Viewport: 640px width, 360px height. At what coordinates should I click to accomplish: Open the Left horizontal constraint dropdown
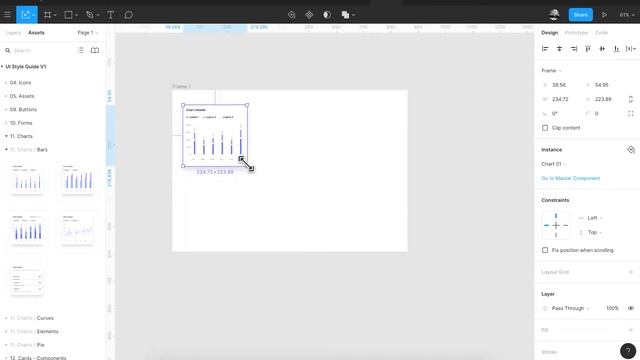click(595, 218)
